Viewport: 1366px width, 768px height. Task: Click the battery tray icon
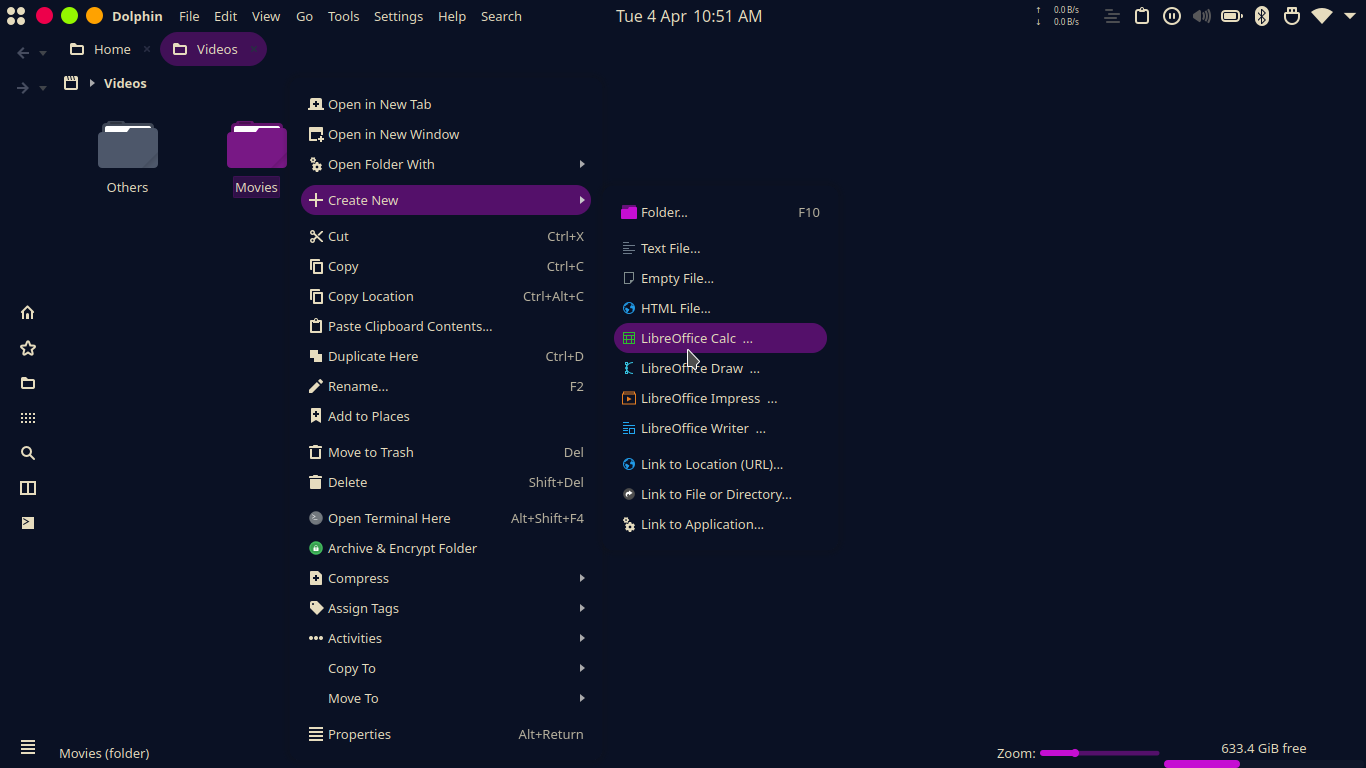(x=1232, y=16)
